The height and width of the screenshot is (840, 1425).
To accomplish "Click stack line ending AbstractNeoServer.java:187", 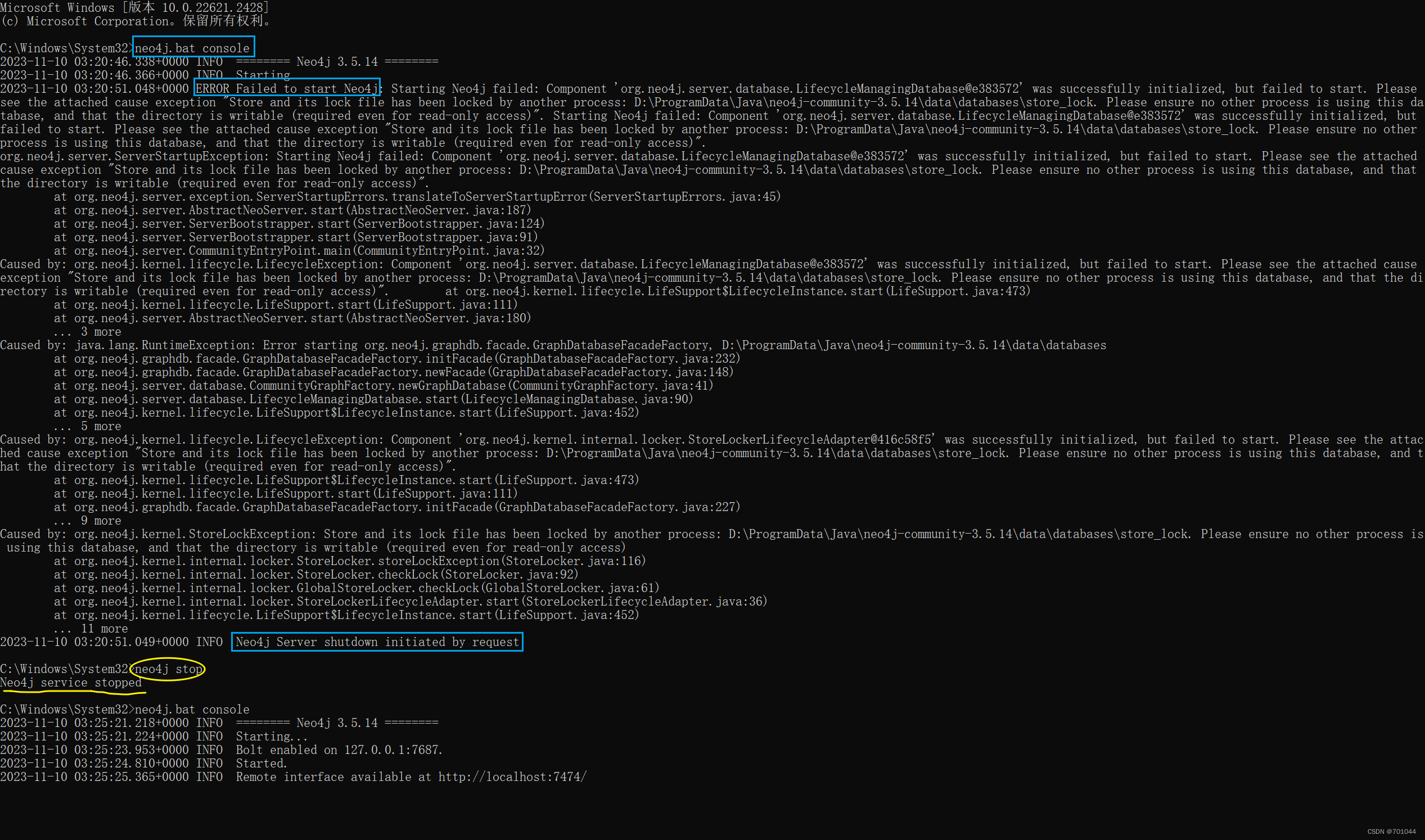I will point(292,210).
